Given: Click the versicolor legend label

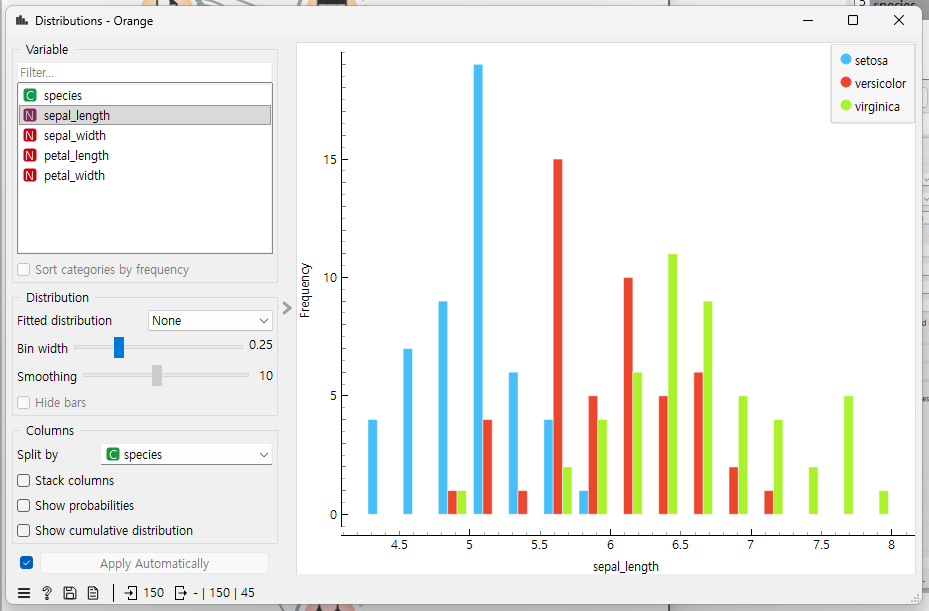Looking at the screenshot, I should [x=880, y=84].
